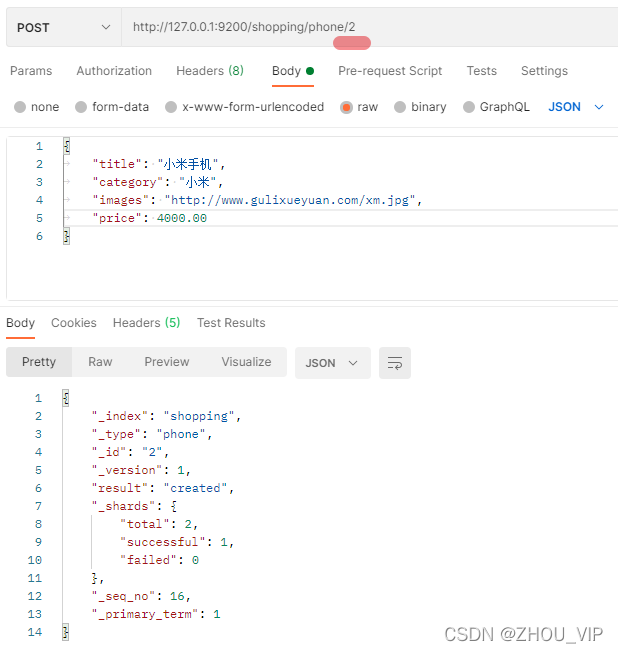This screenshot has height=653, width=618.
Task: Switch response view to Preview
Action: pos(167,362)
